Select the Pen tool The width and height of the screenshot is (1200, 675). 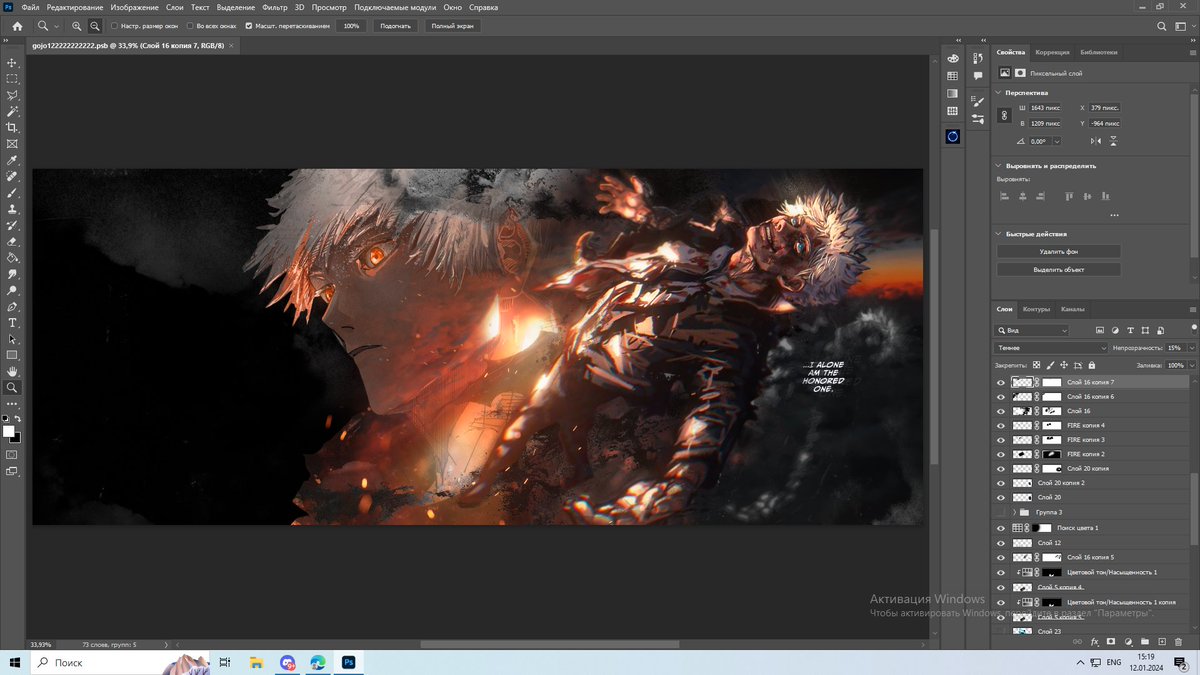[x=12, y=306]
